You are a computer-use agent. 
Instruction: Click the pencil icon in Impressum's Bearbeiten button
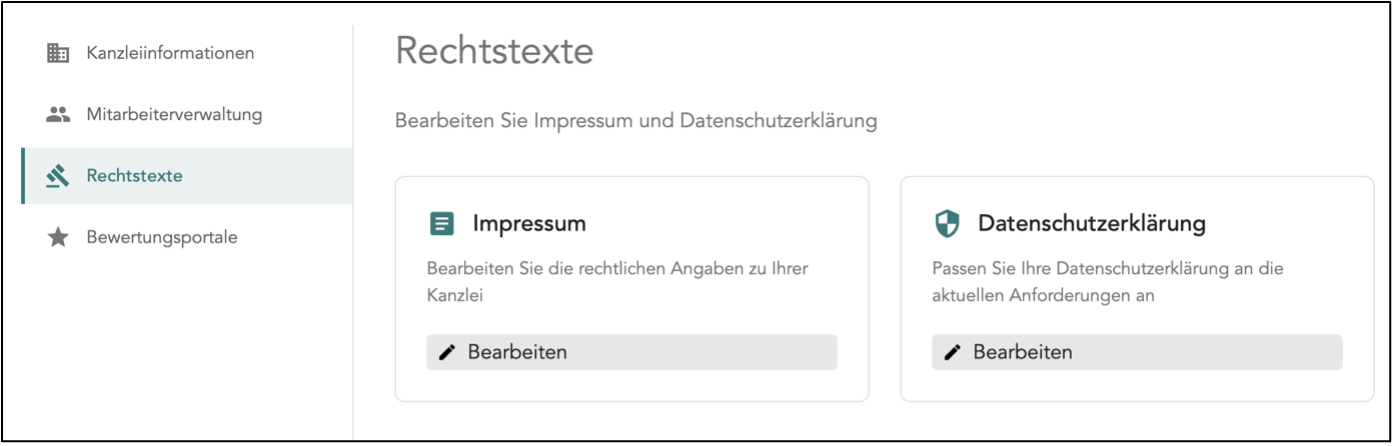(x=447, y=352)
